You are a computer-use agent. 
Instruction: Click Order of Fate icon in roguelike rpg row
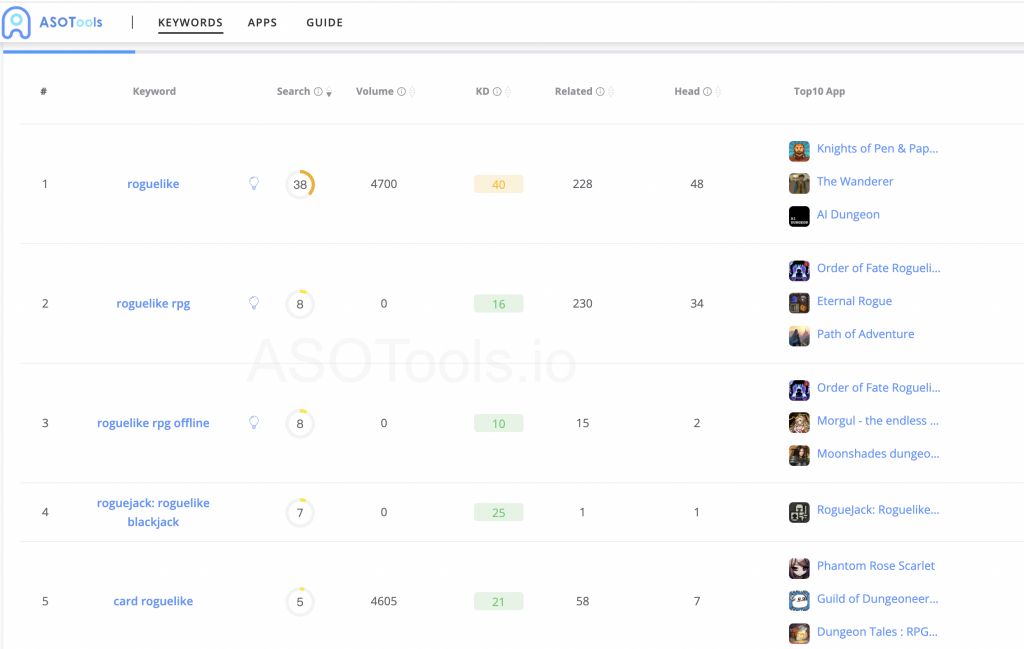[x=799, y=270]
